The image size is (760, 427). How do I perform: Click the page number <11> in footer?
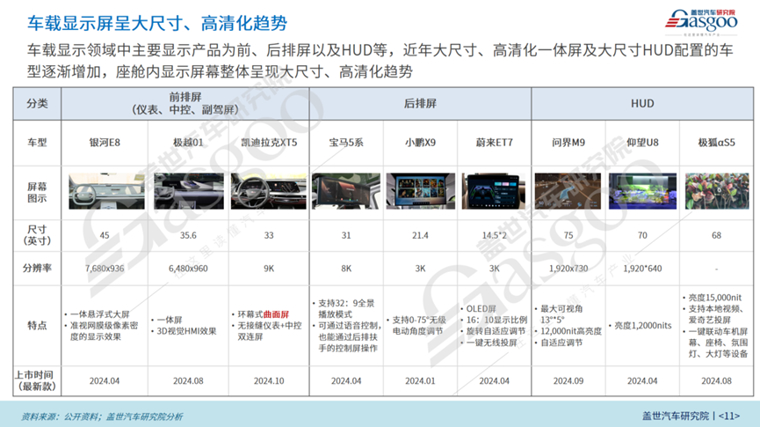pos(729,416)
